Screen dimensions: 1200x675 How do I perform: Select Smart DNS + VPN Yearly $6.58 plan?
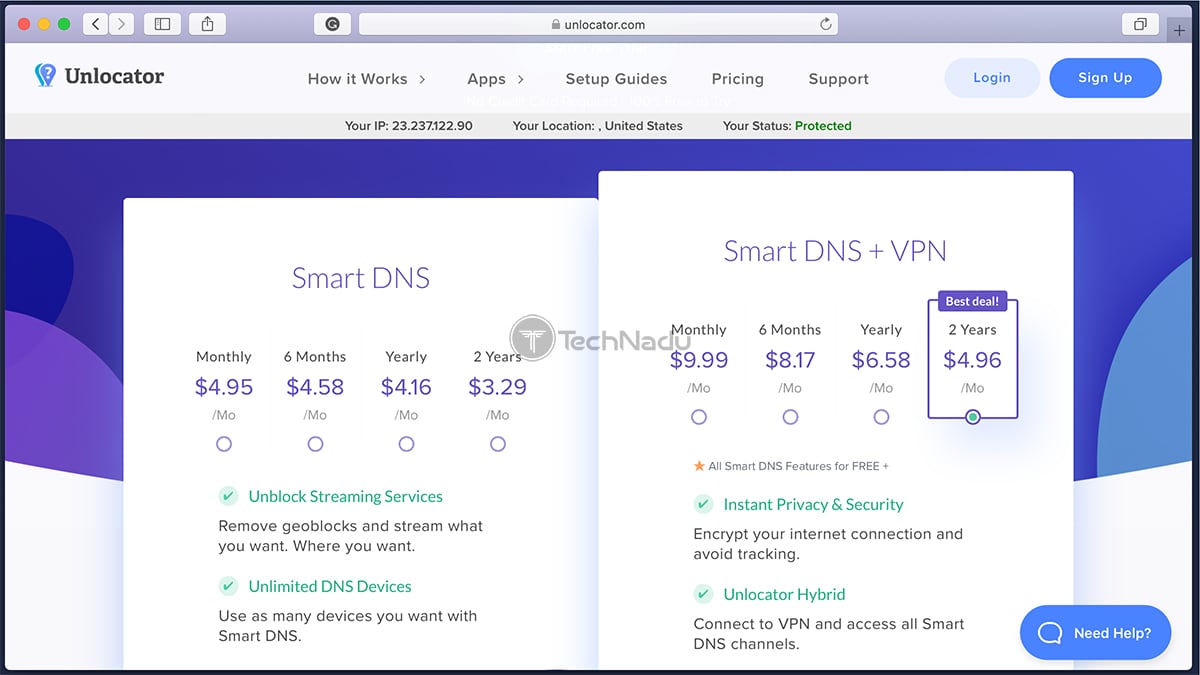[881, 417]
